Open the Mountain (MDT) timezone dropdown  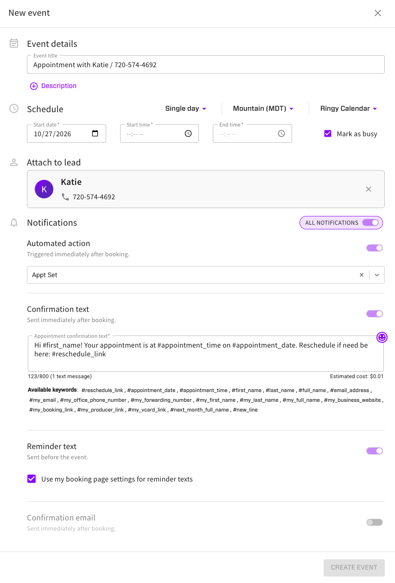pyautogui.click(x=263, y=109)
